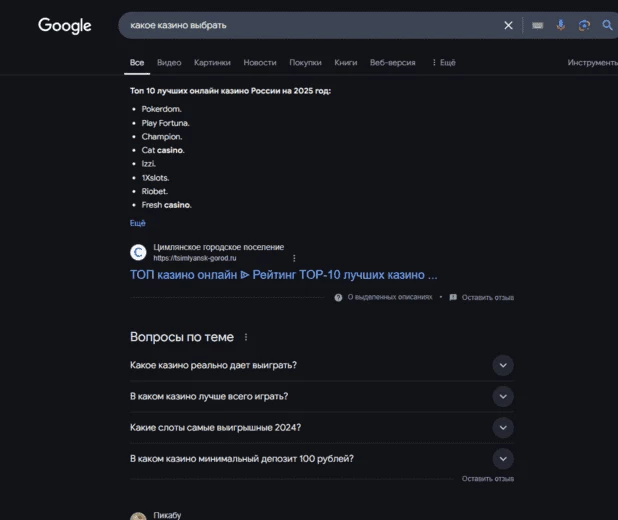Switch to the Все tab
The height and width of the screenshot is (520, 618).
[137, 63]
